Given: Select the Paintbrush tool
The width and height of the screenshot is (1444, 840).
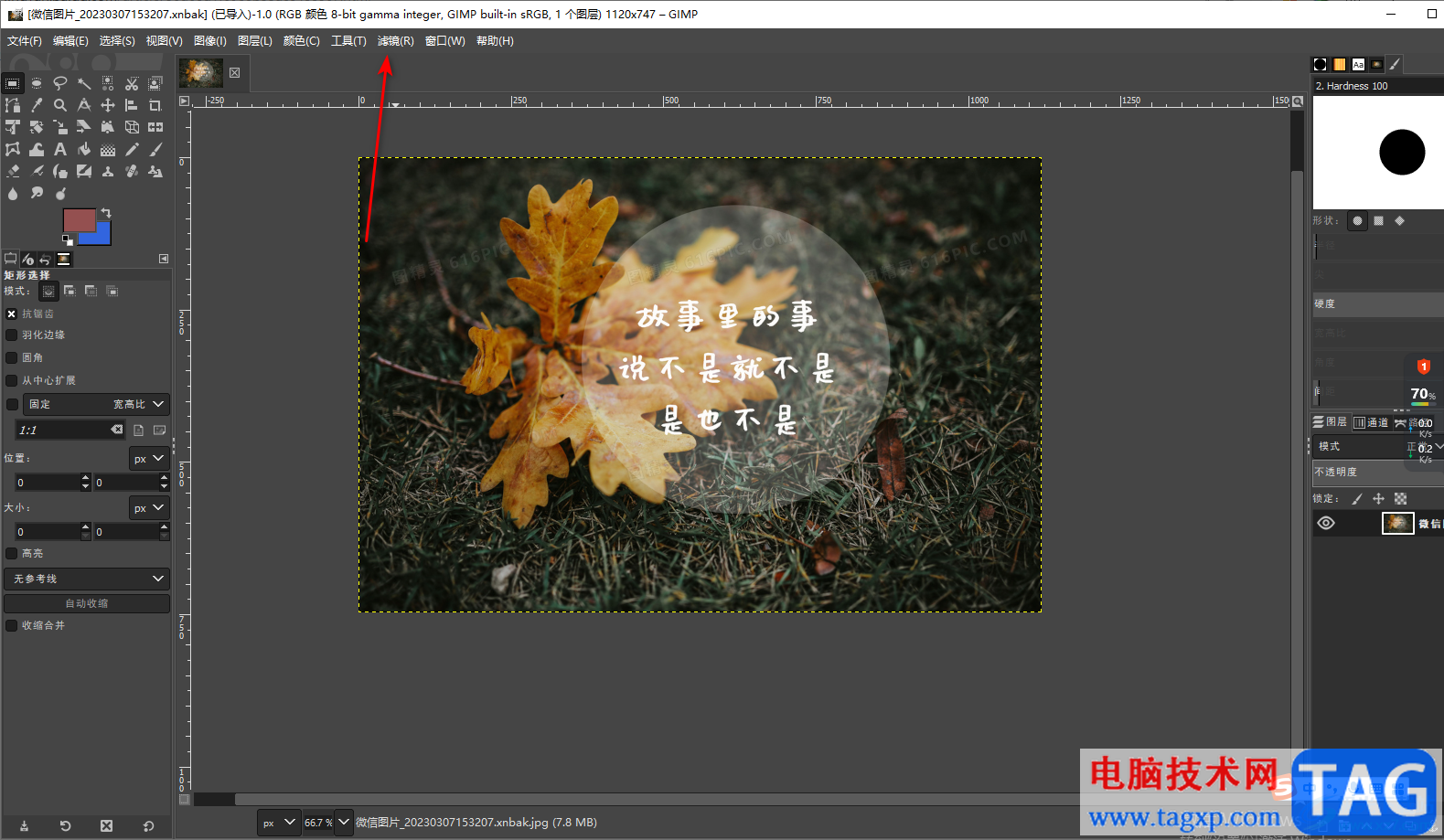Looking at the screenshot, I should (155, 149).
